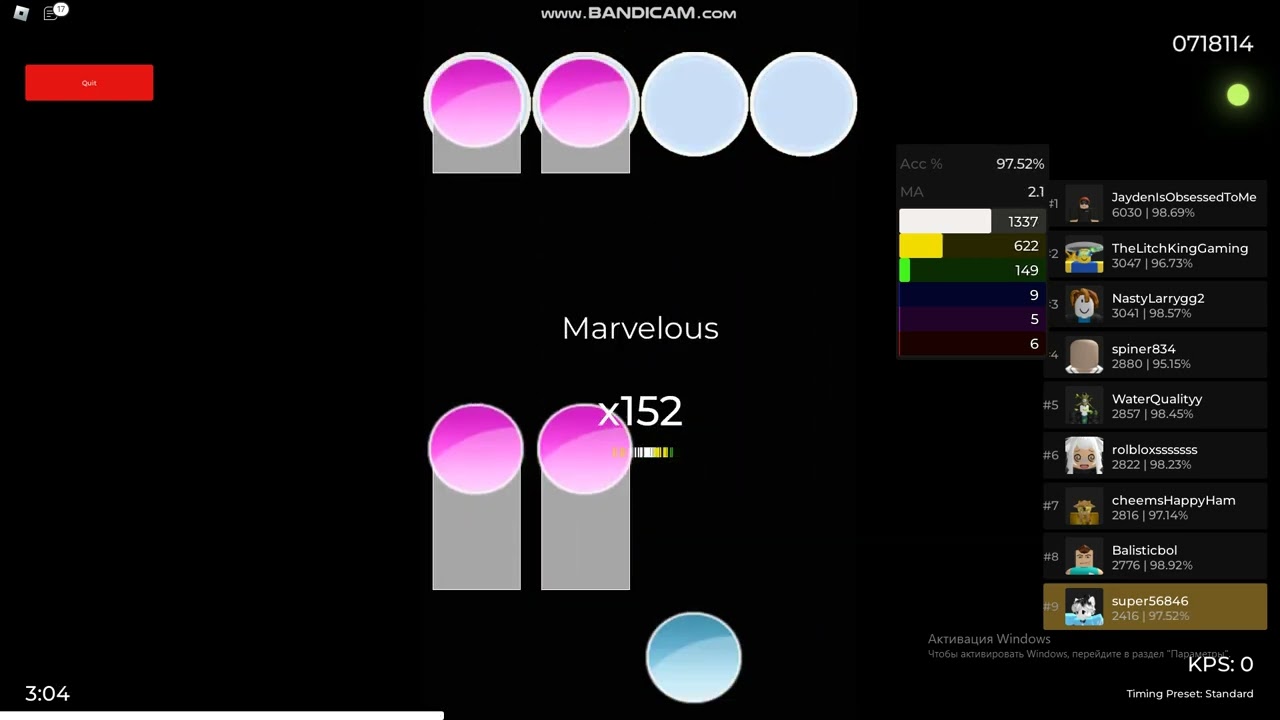Click player name spiner834
The image size is (1280, 720).
point(1143,349)
